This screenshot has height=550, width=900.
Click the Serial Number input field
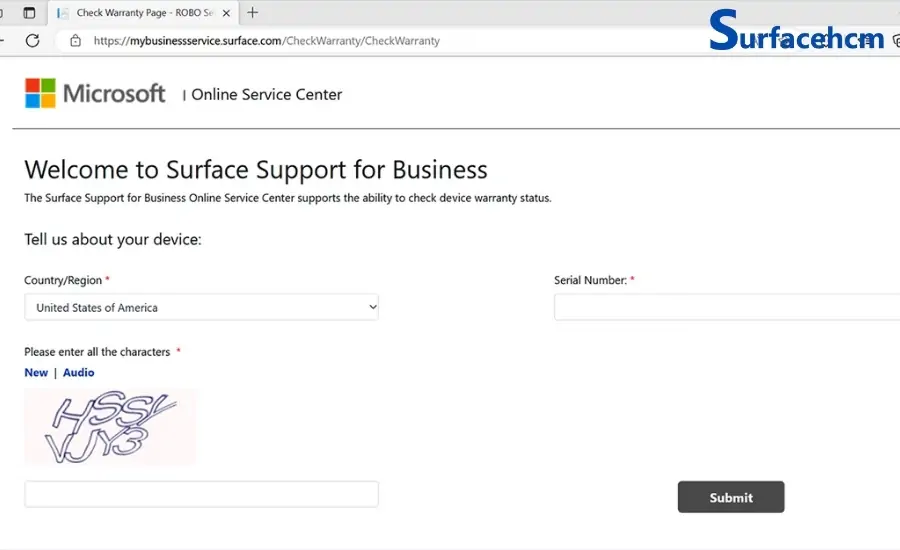pos(727,307)
